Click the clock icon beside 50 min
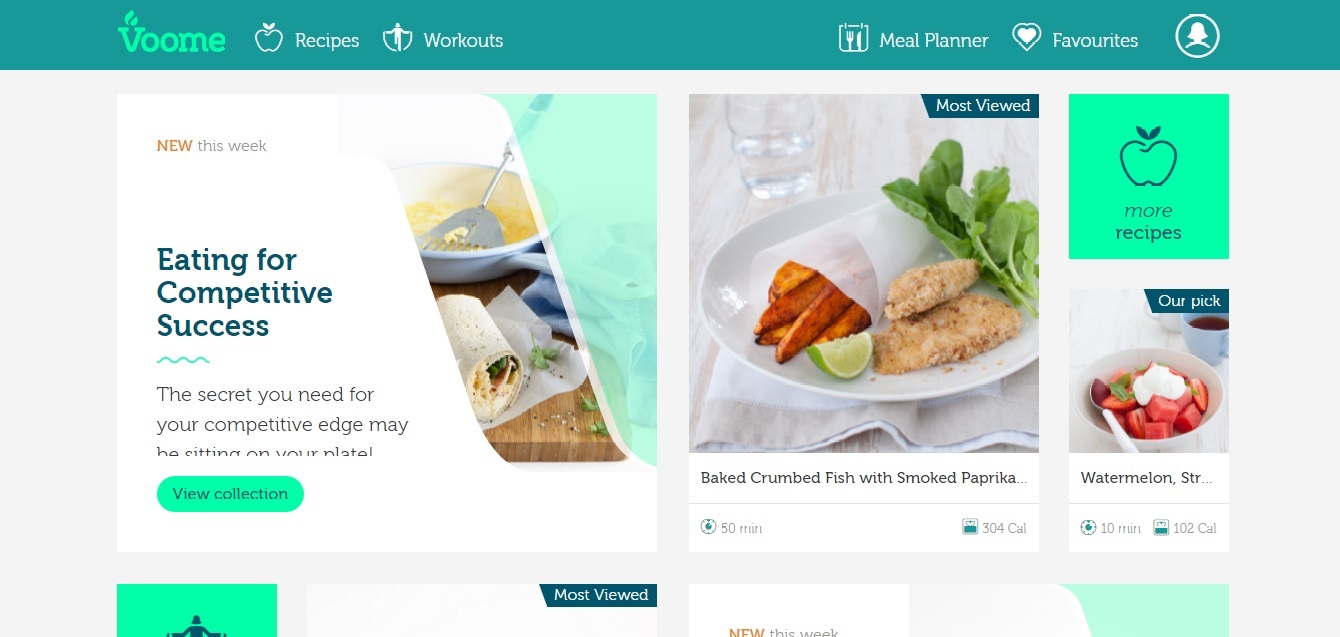The width and height of the screenshot is (1340, 637). coord(708,527)
